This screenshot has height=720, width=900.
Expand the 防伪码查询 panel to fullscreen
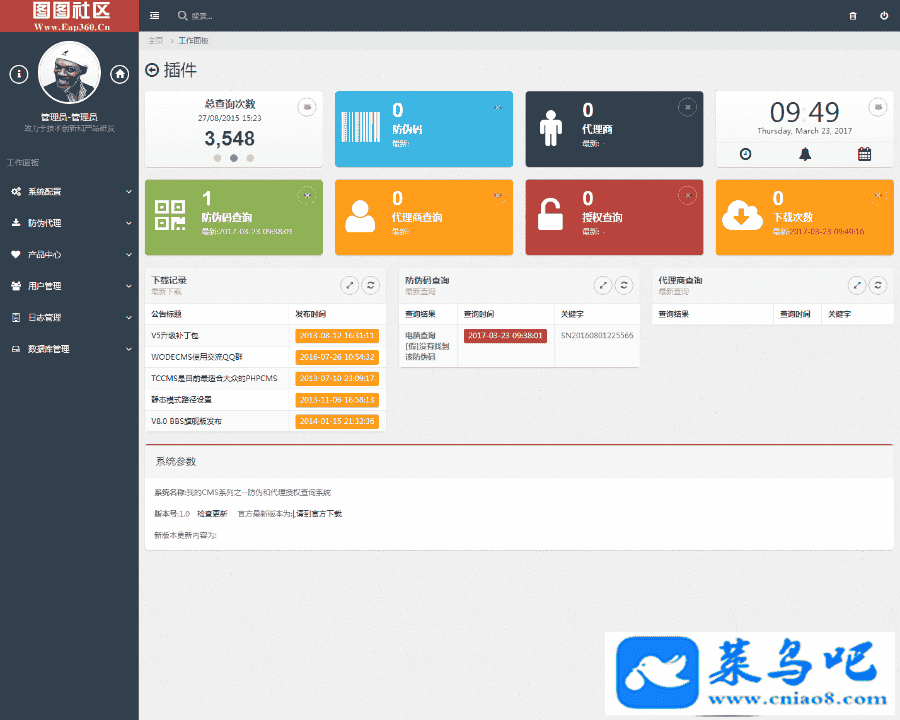tap(603, 285)
